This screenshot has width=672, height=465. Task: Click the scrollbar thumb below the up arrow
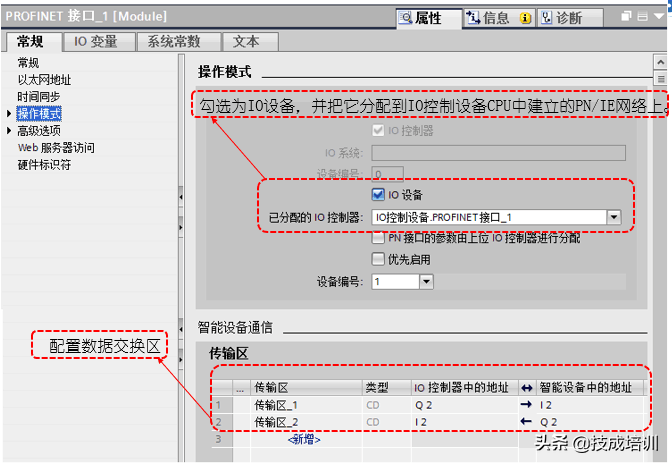[660, 79]
